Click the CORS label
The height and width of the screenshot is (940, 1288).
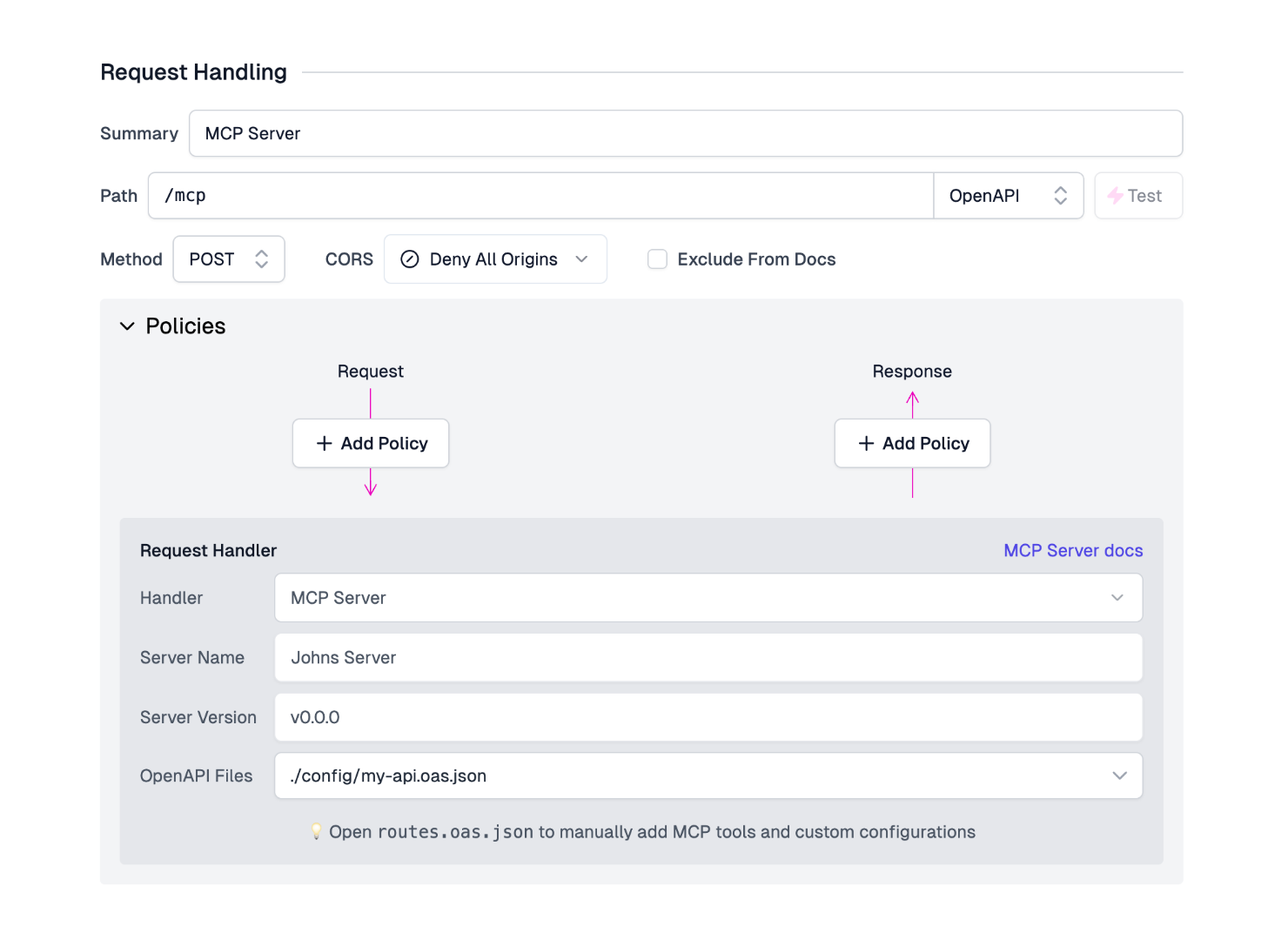[349, 259]
